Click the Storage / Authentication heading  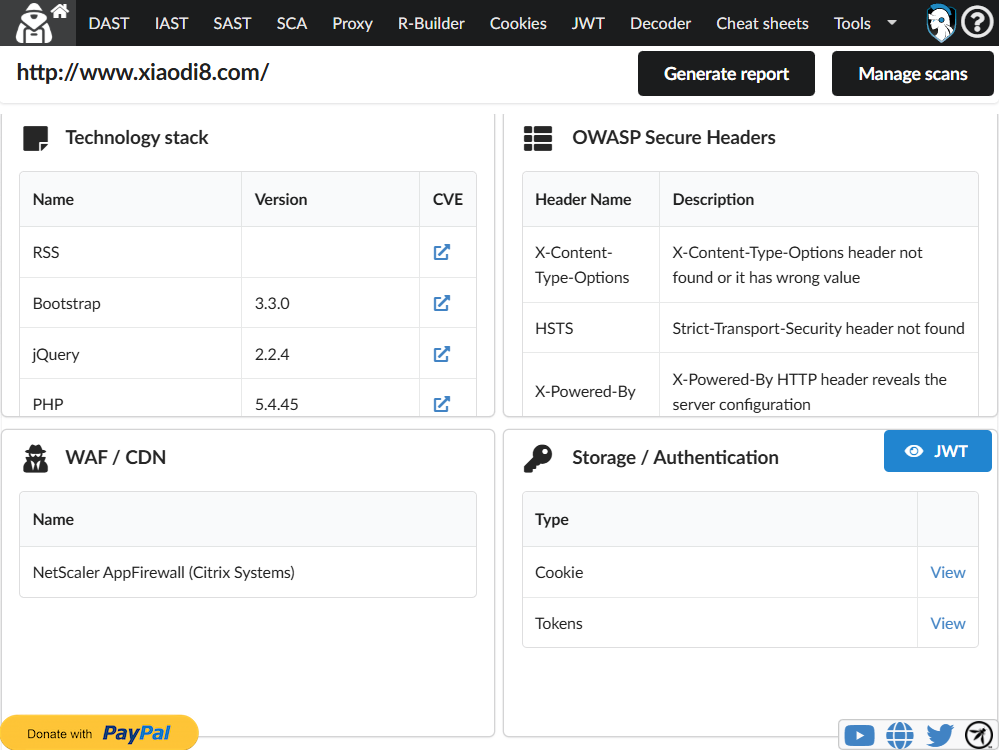click(675, 458)
